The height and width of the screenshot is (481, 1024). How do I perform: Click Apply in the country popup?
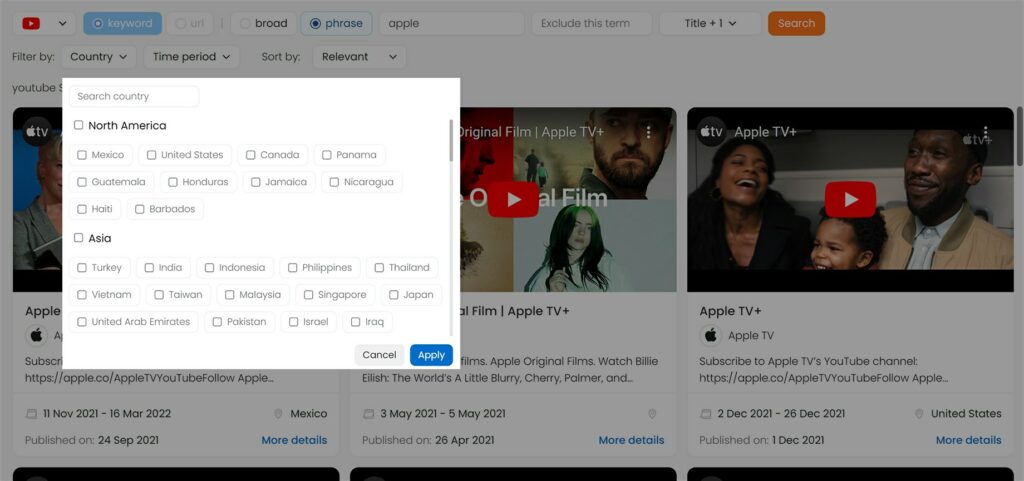click(x=431, y=355)
